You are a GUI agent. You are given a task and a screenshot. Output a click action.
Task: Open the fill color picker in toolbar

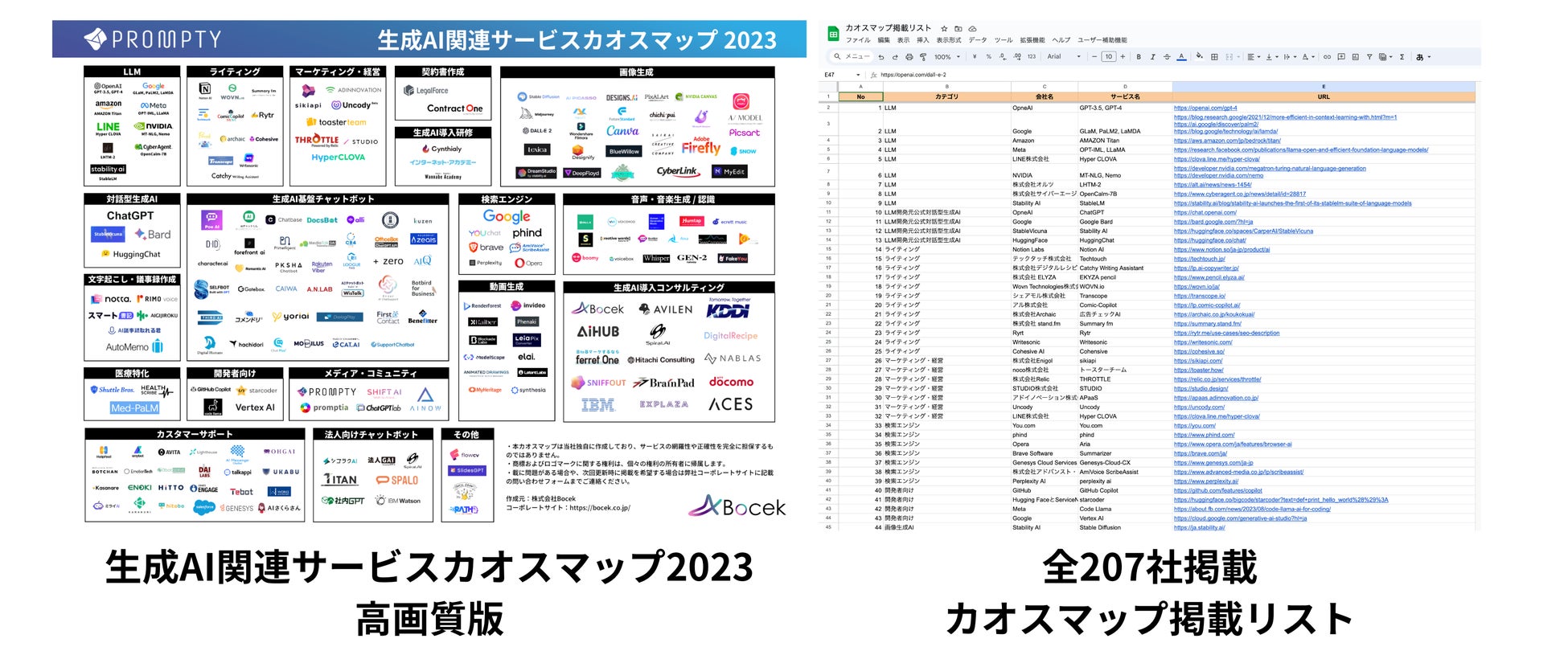point(1200,57)
